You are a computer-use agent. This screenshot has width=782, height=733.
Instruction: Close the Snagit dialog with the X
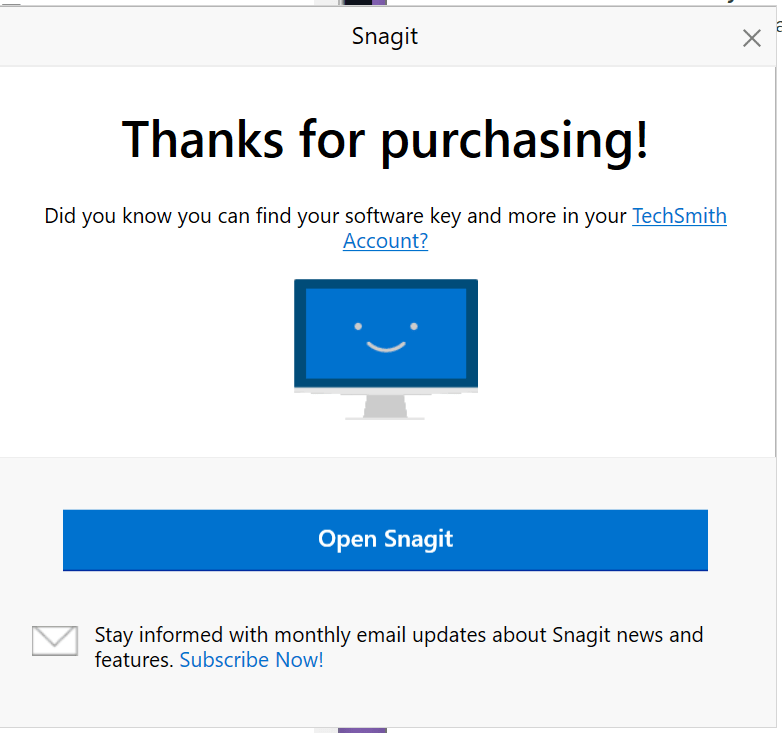(752, 38)
